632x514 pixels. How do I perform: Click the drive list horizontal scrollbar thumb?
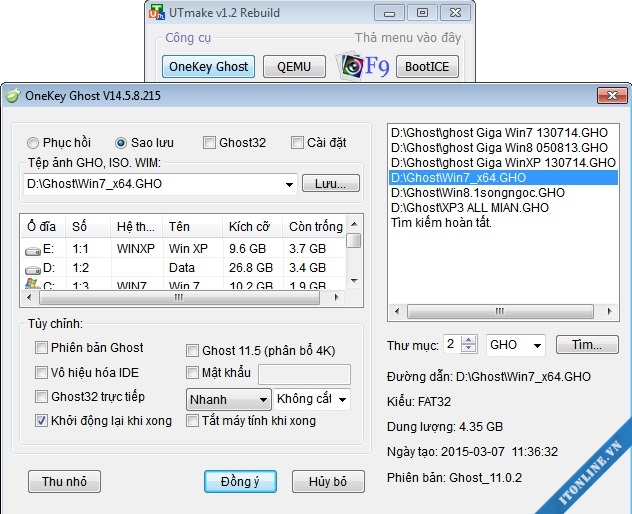(x=179, y=298)
